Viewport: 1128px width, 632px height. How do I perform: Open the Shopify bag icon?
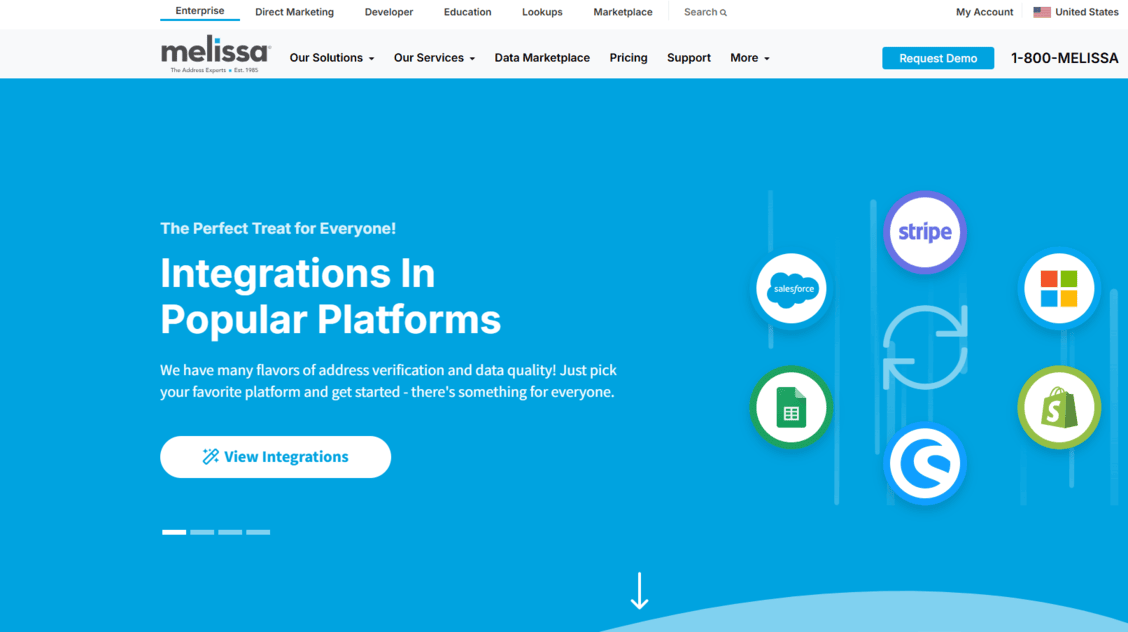1059,407
